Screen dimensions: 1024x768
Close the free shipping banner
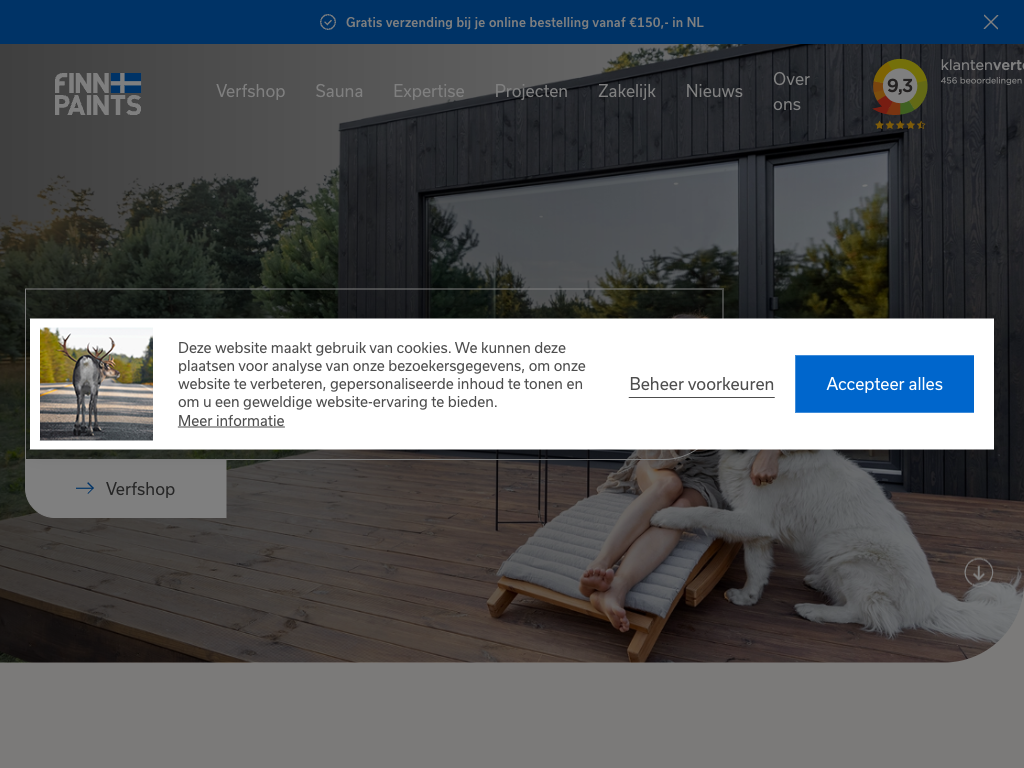tap(990, 22)
